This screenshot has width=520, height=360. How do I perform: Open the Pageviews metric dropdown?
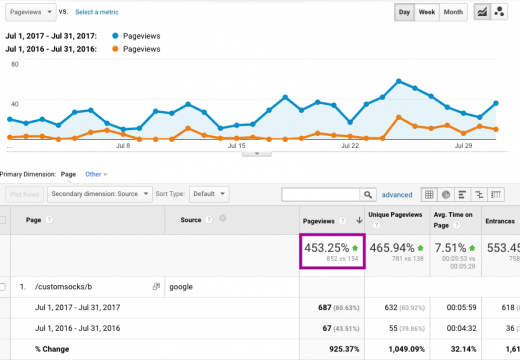(31, 12)
